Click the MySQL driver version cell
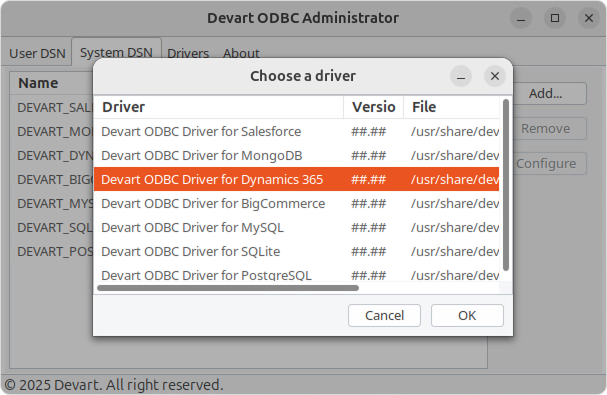Viewport: 607px width, 395px height. point(369,227)
